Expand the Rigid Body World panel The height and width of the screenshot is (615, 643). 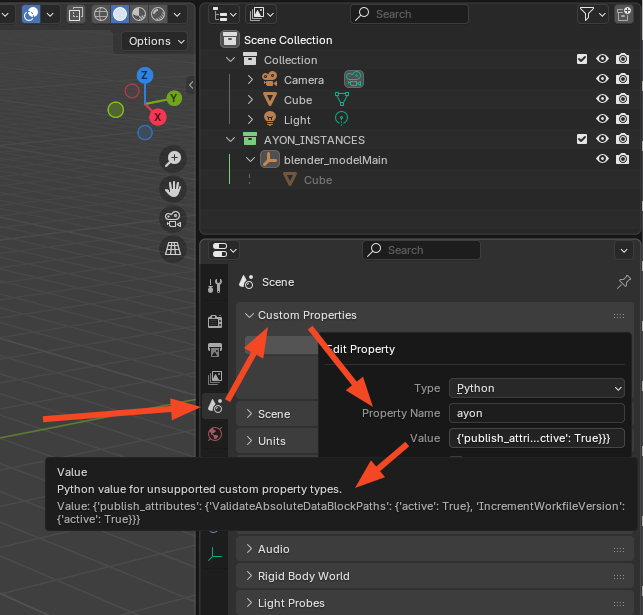[x=303, y=575]
